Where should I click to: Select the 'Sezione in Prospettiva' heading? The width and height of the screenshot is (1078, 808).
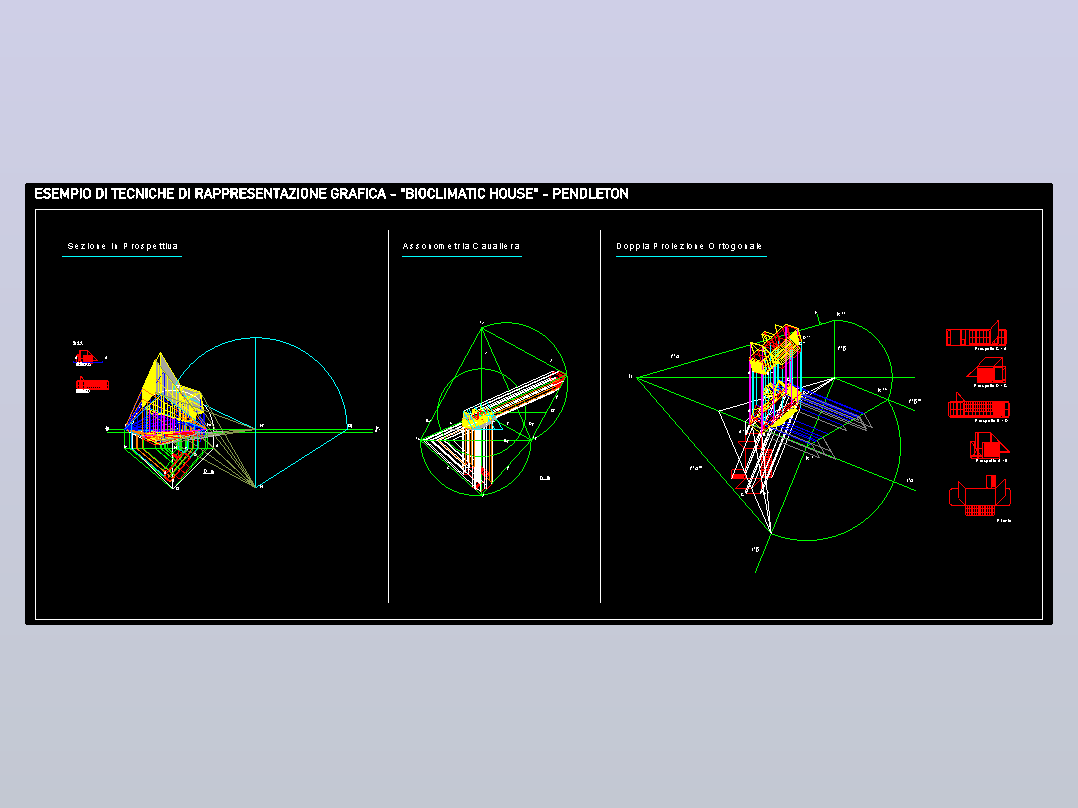pyautogui.click(x=122, y=246)
